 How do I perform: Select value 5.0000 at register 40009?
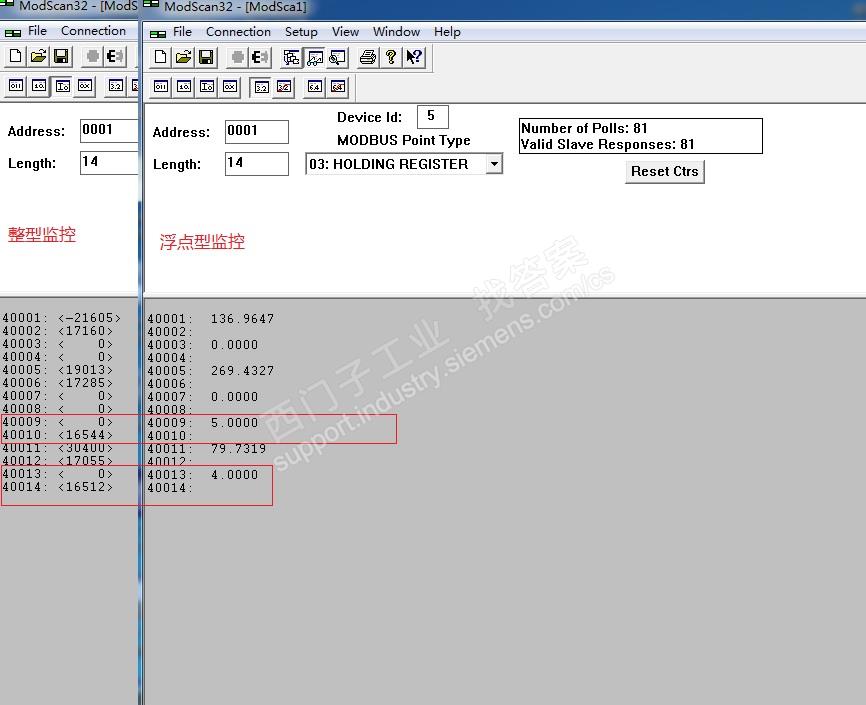[235, 423]
